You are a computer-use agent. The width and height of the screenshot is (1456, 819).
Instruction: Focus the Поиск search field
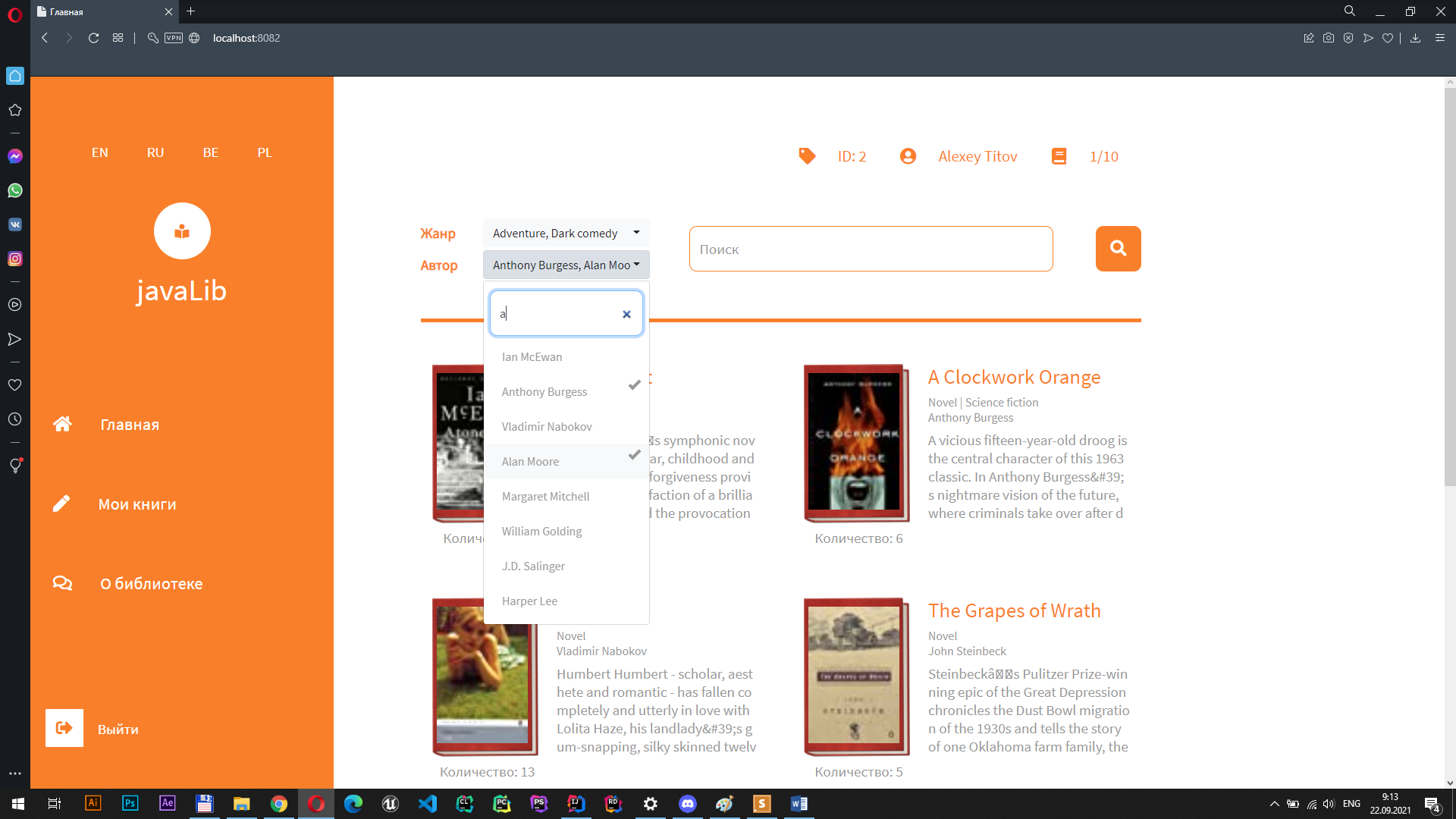[x=871, y=249]
